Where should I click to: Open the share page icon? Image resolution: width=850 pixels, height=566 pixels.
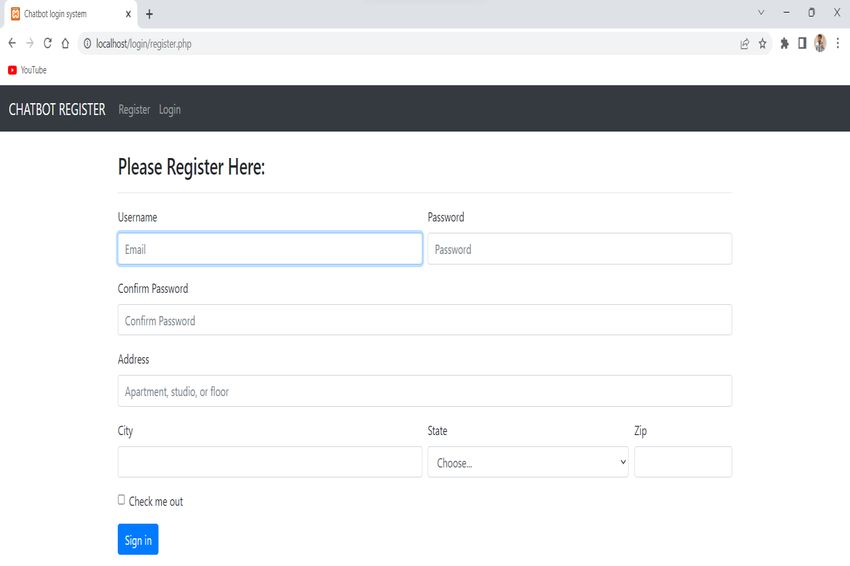click(x=745, y=44)
